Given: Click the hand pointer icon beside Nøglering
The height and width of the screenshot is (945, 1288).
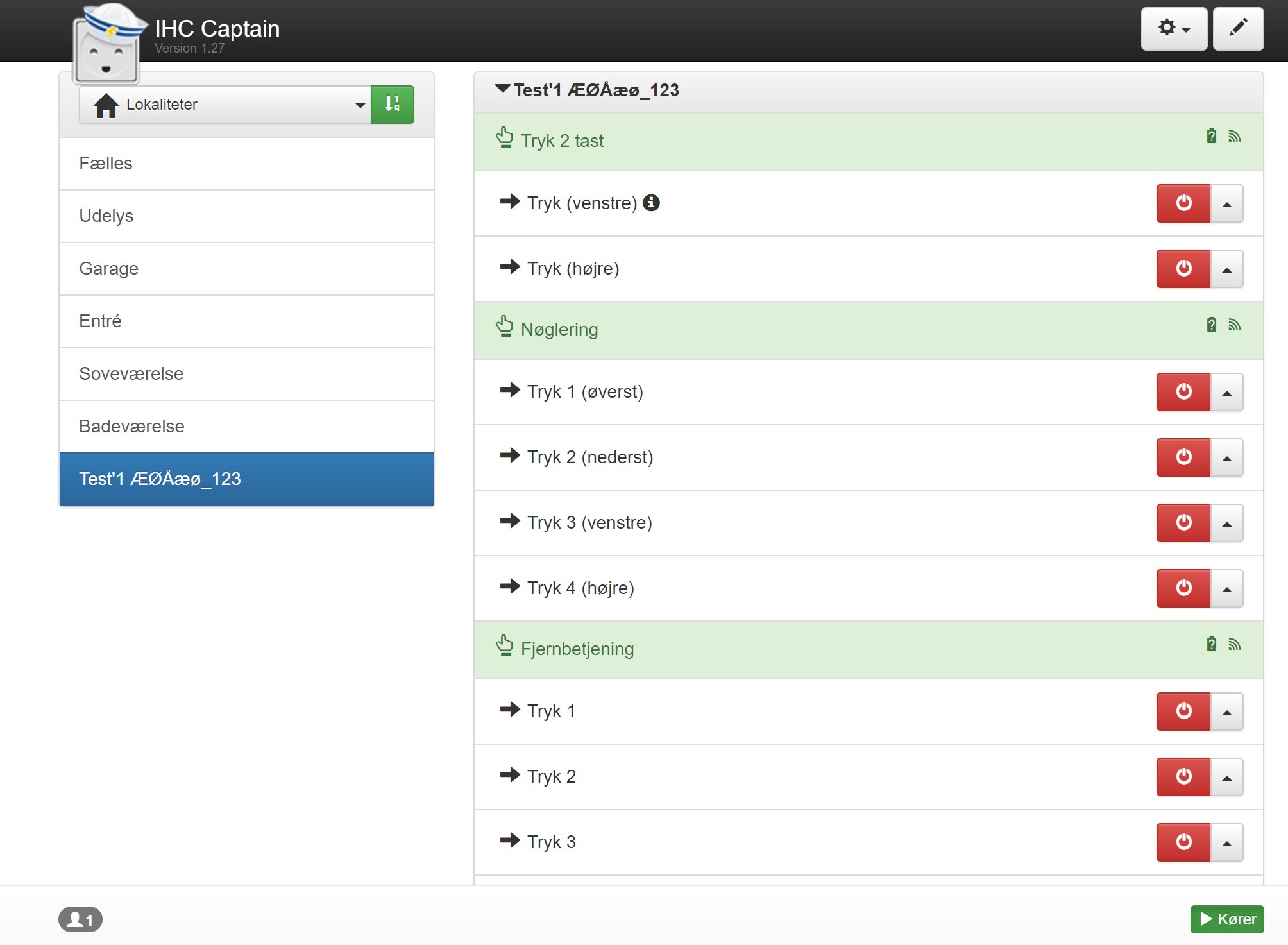Looking at the screenshot, I should pyautogui.click(x=505, y=327).
